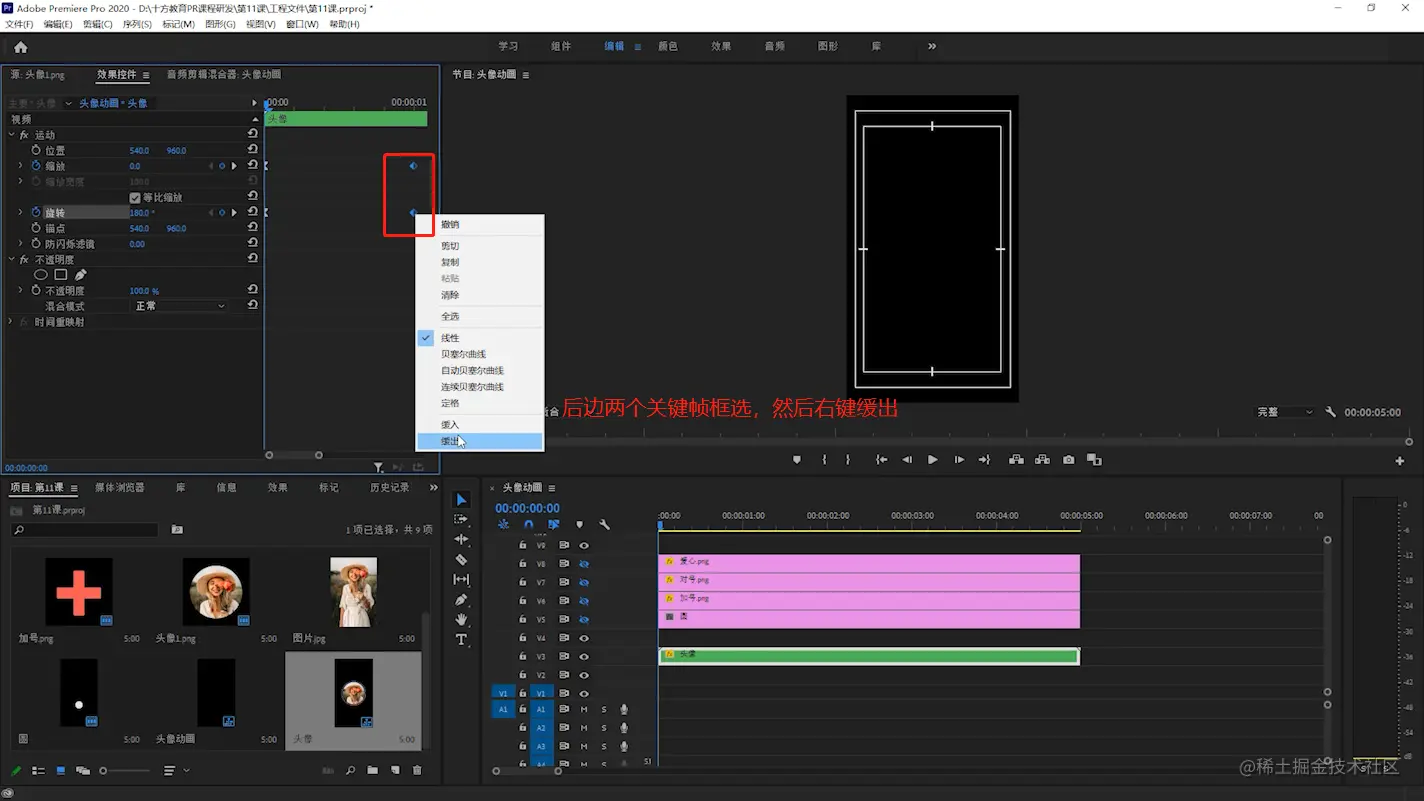Toggle track lock on V5

[522, 619]
